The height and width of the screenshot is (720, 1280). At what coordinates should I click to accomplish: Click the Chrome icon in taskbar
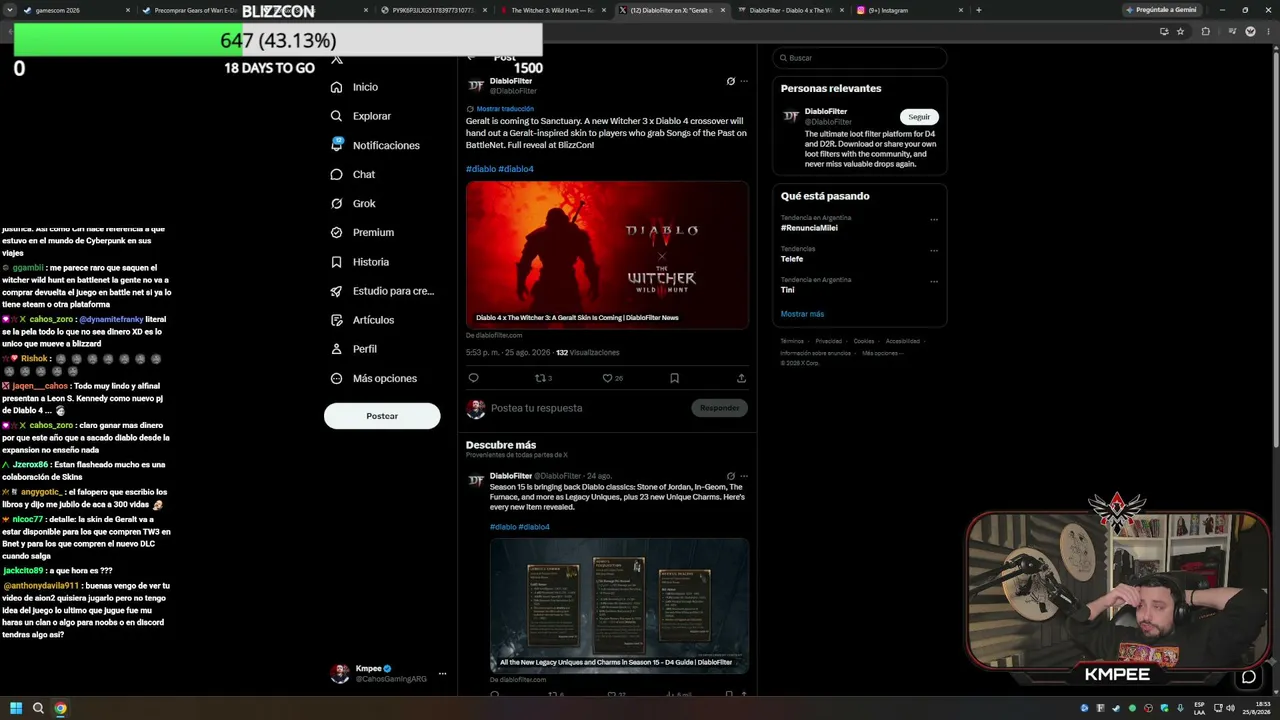(x=60, y=708)
